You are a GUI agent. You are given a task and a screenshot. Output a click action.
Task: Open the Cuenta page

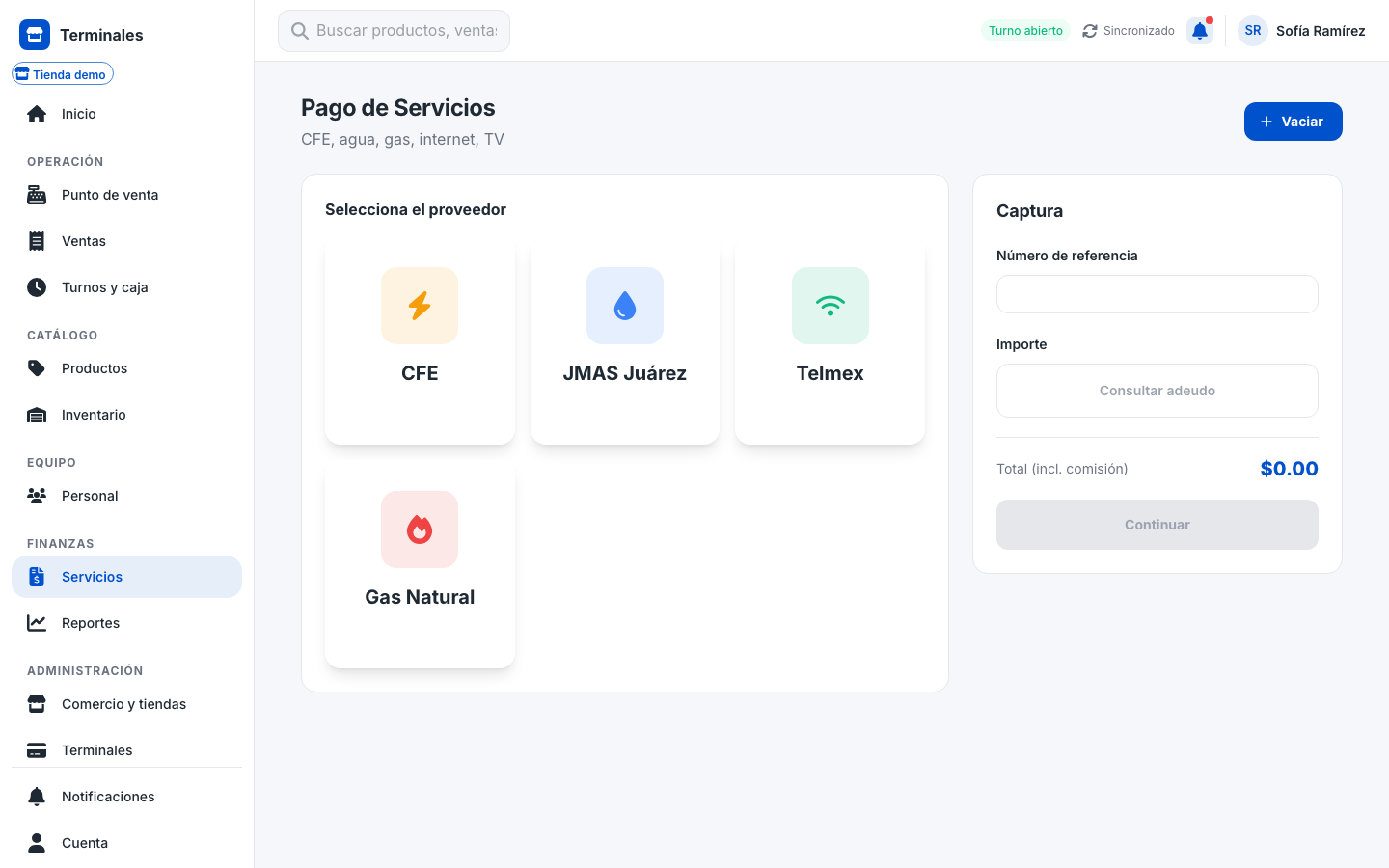[x=126, y=843]
